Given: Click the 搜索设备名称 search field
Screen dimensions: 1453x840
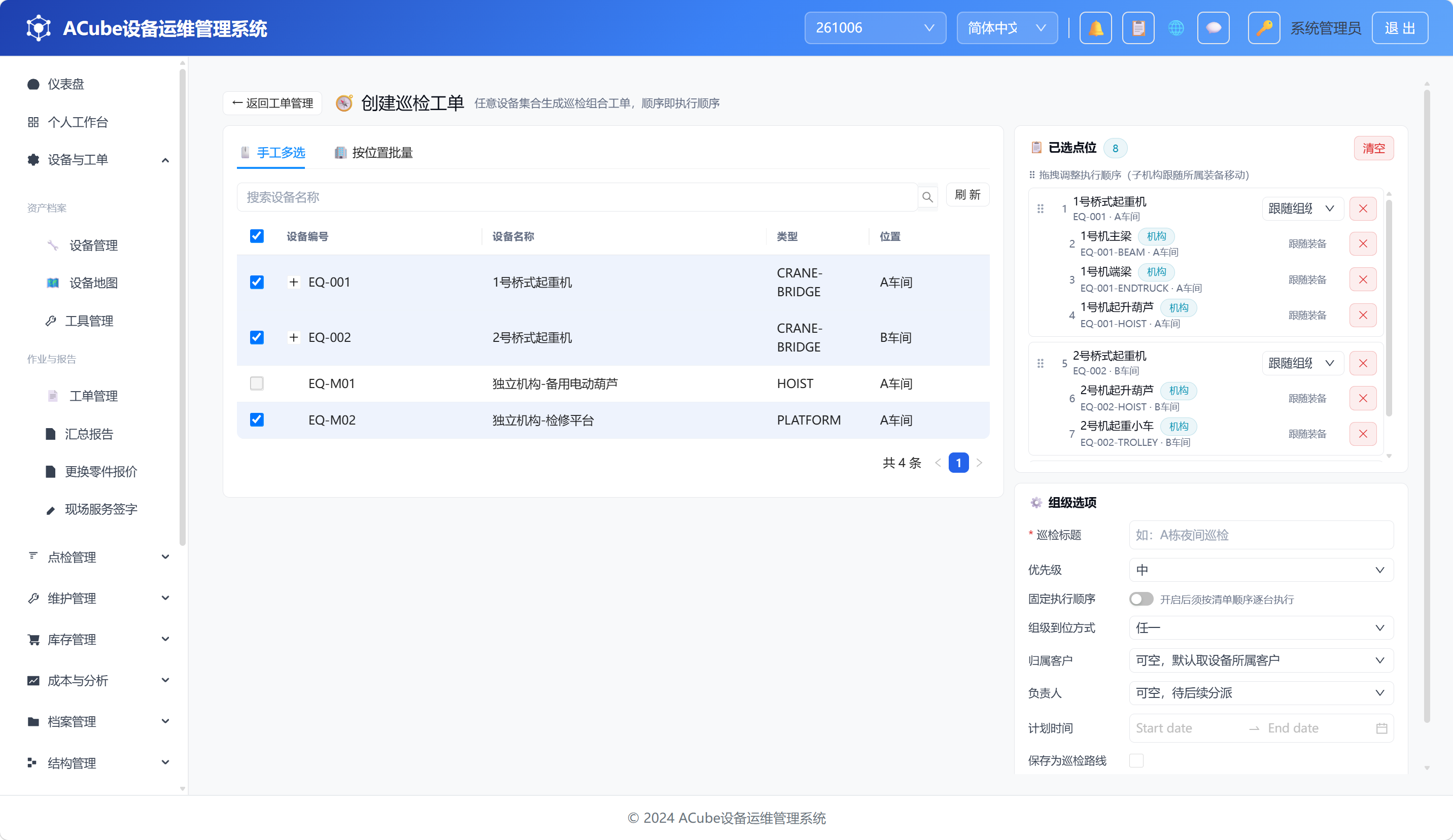Looking at the screenshot, I should click(577, 197).
